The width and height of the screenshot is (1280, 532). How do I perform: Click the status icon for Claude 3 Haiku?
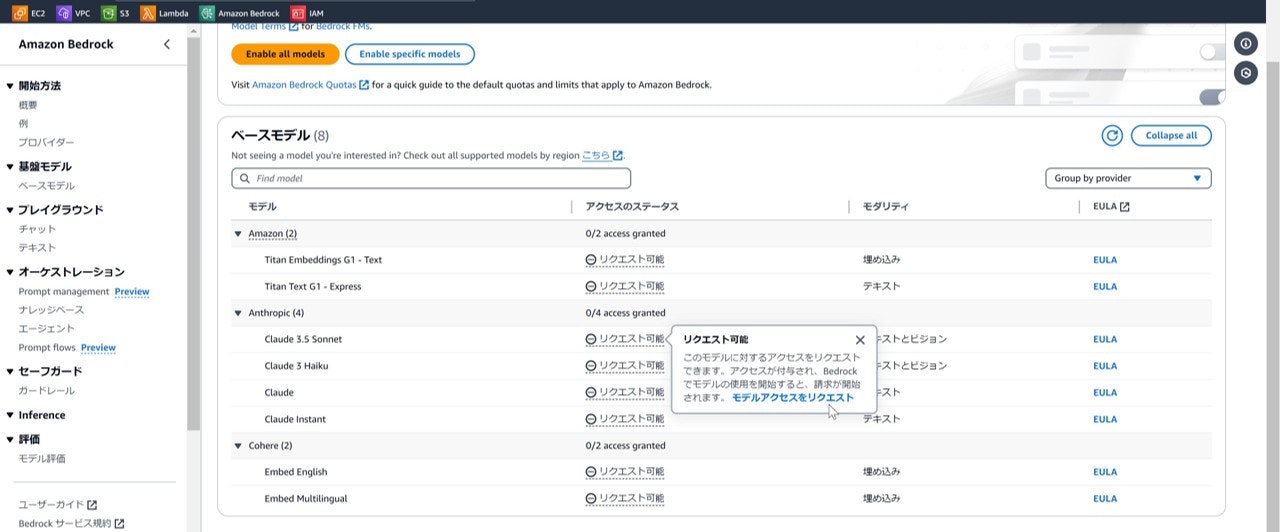click(591, 366)
